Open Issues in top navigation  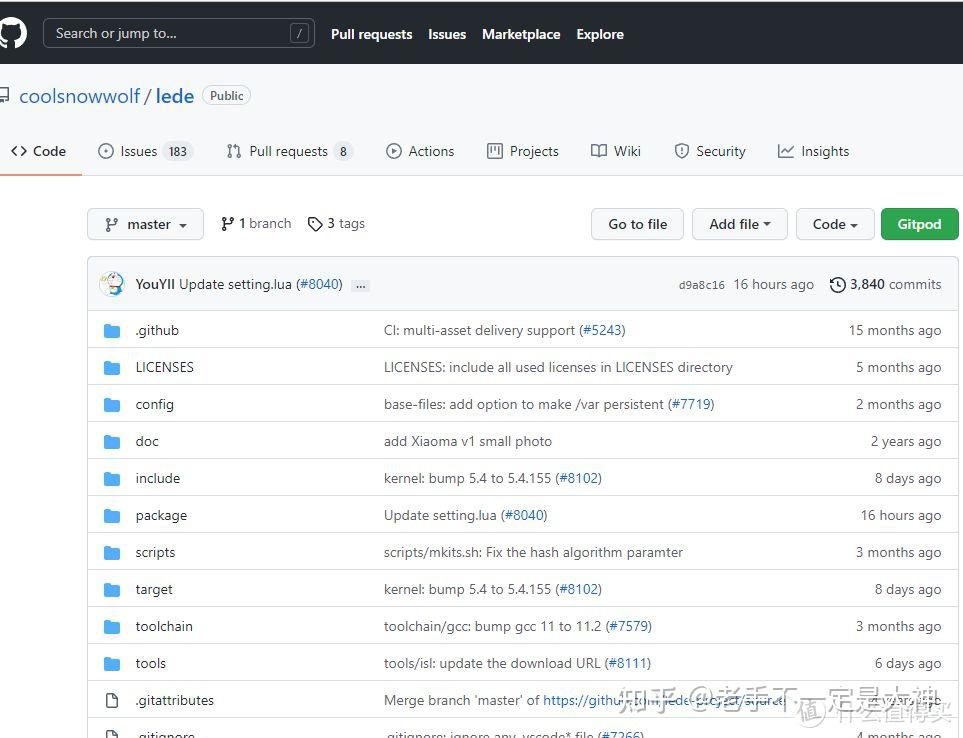pos(446,34)
